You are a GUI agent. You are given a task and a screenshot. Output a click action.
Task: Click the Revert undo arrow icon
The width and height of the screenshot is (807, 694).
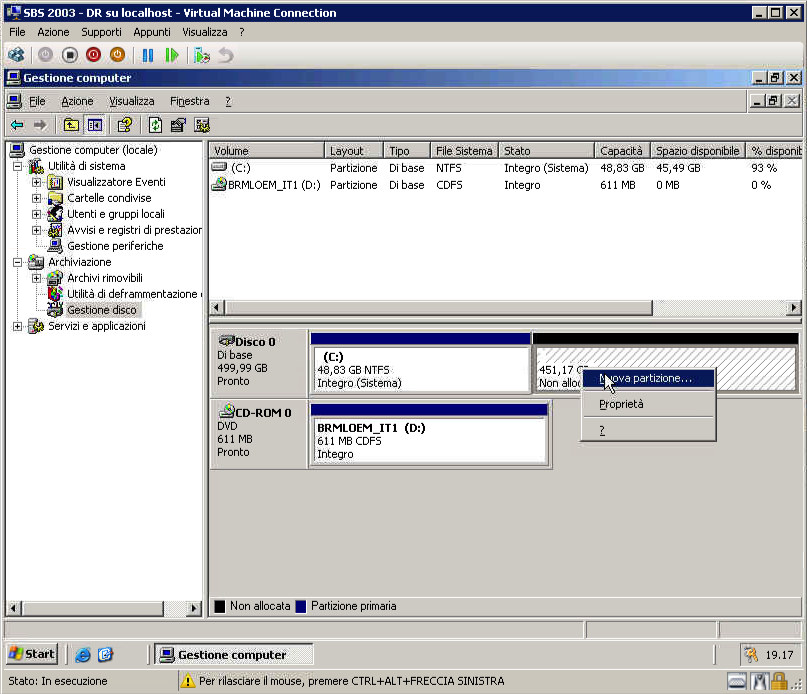click(226, 55)
